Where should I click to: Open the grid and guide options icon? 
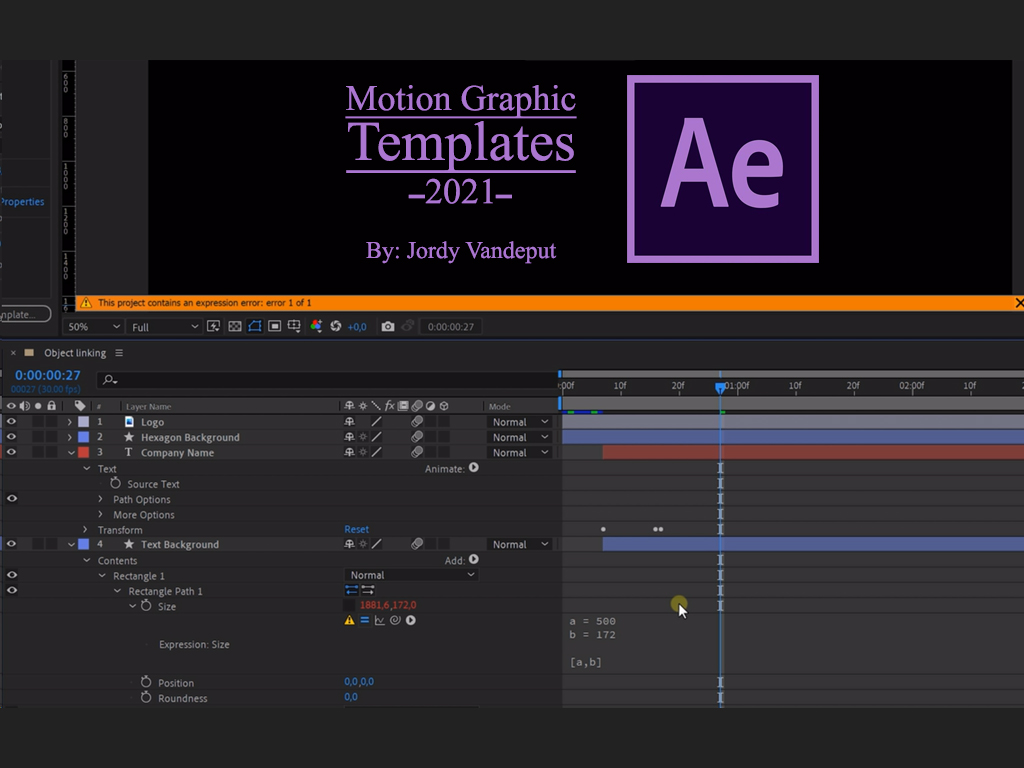click(x=295, y=326)
